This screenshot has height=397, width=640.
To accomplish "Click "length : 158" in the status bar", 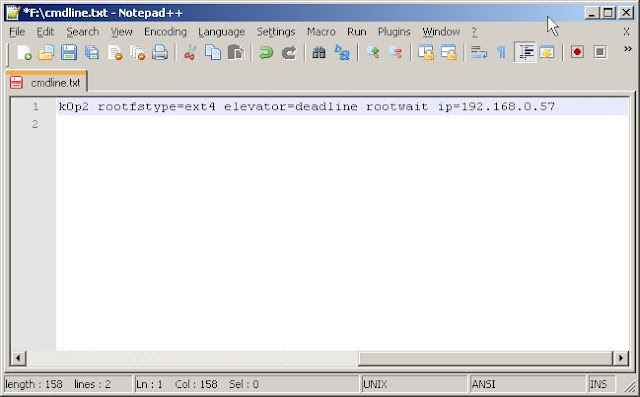I will click(34, 384).
